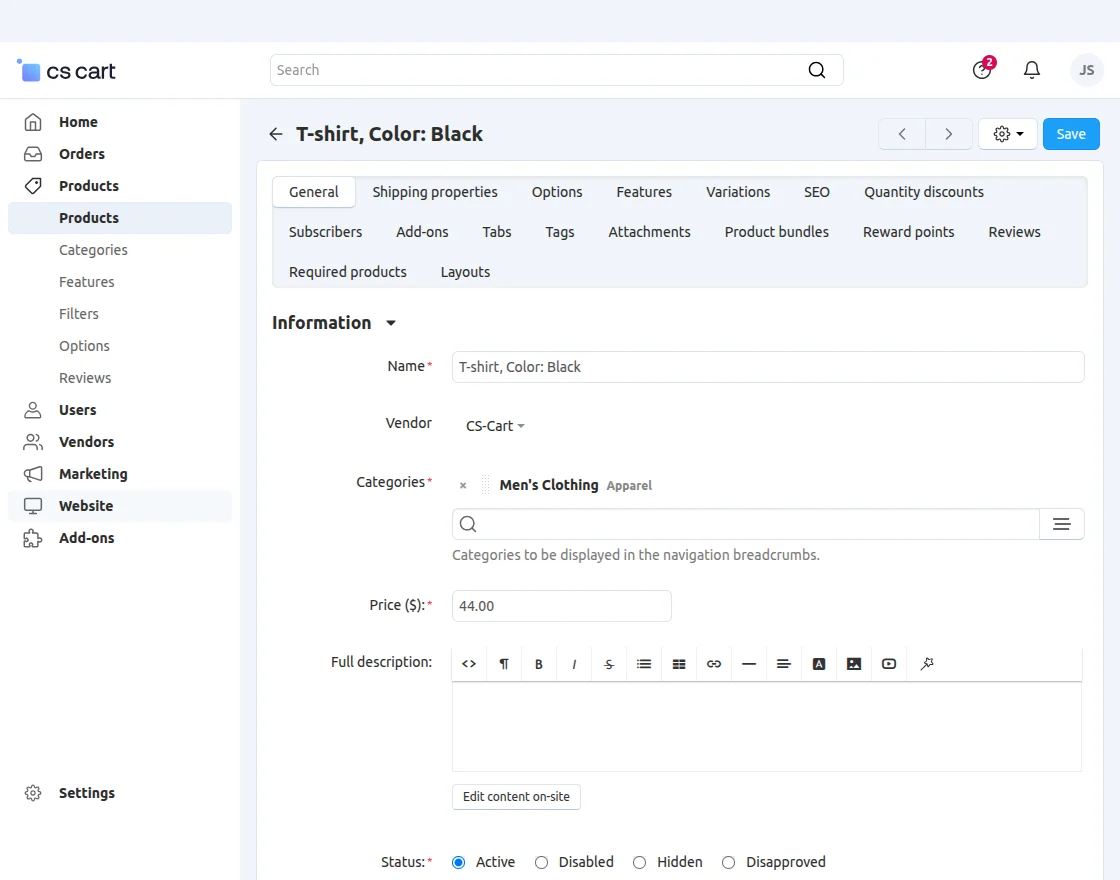Image resolution: width=1120 pixels, height=880 pixels.
Task: Choose the Disapproved status radio button
Action: 729,862
